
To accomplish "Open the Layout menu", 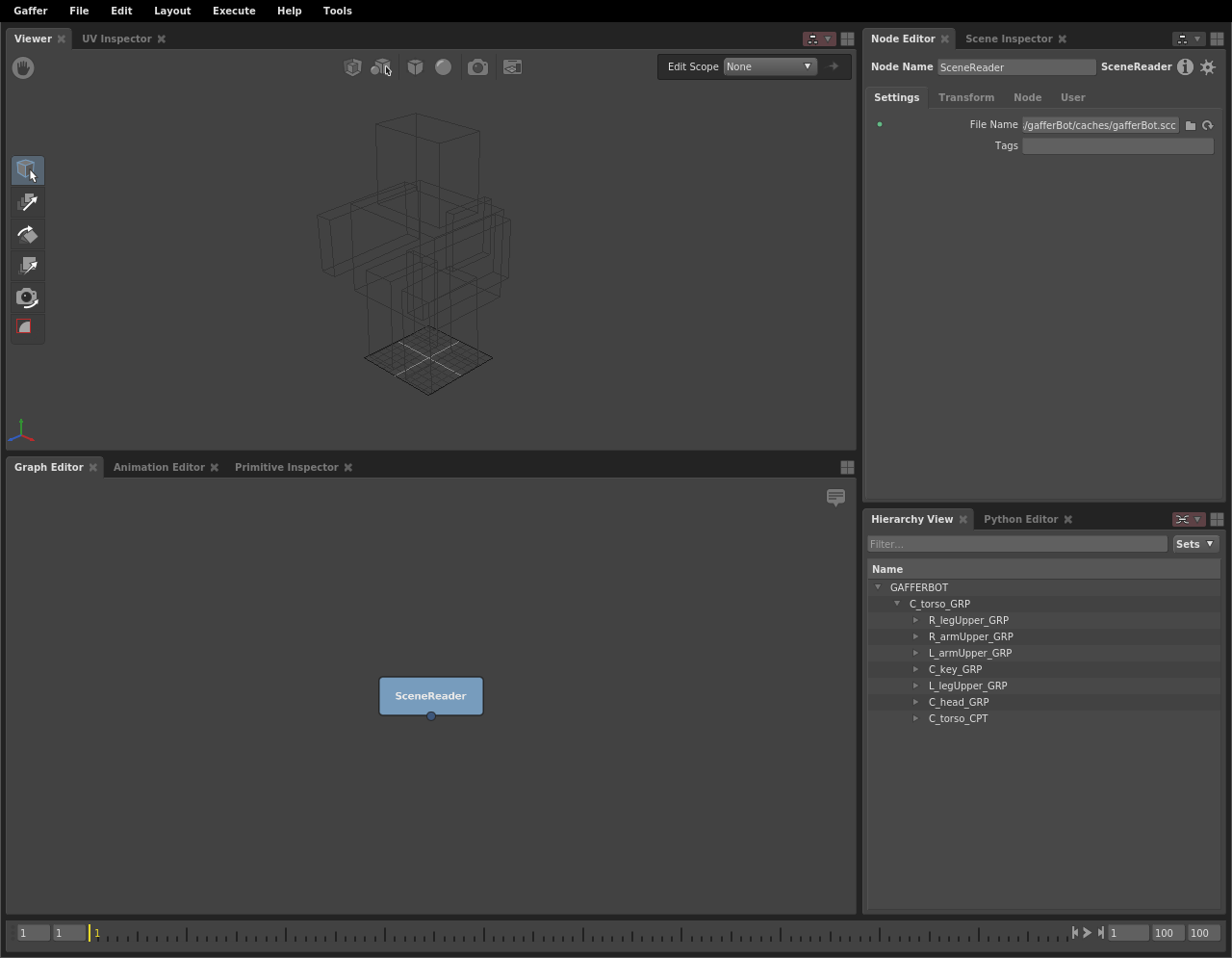I will click(x=172, y=11).
